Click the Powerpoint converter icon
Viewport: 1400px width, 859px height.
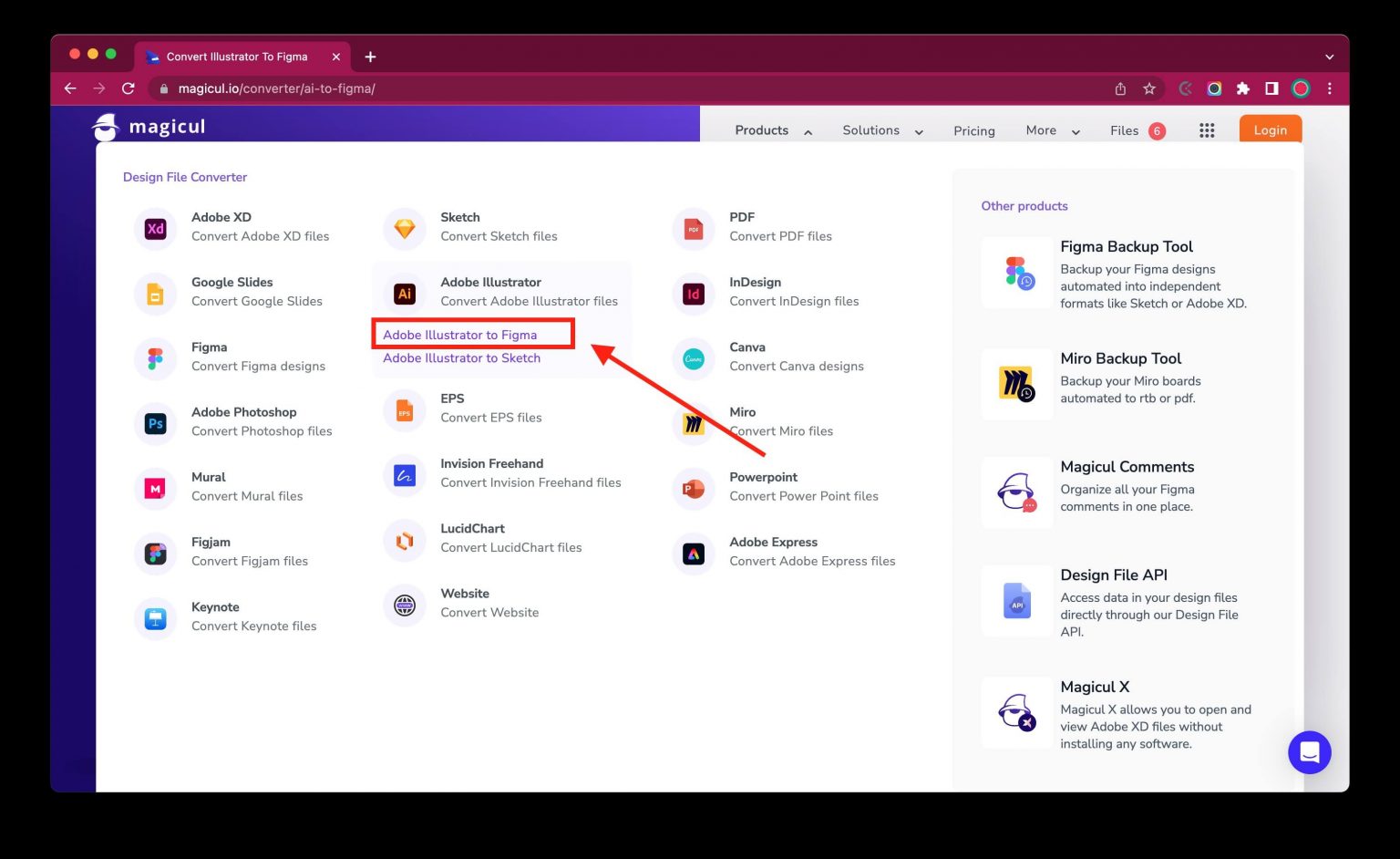693,489
